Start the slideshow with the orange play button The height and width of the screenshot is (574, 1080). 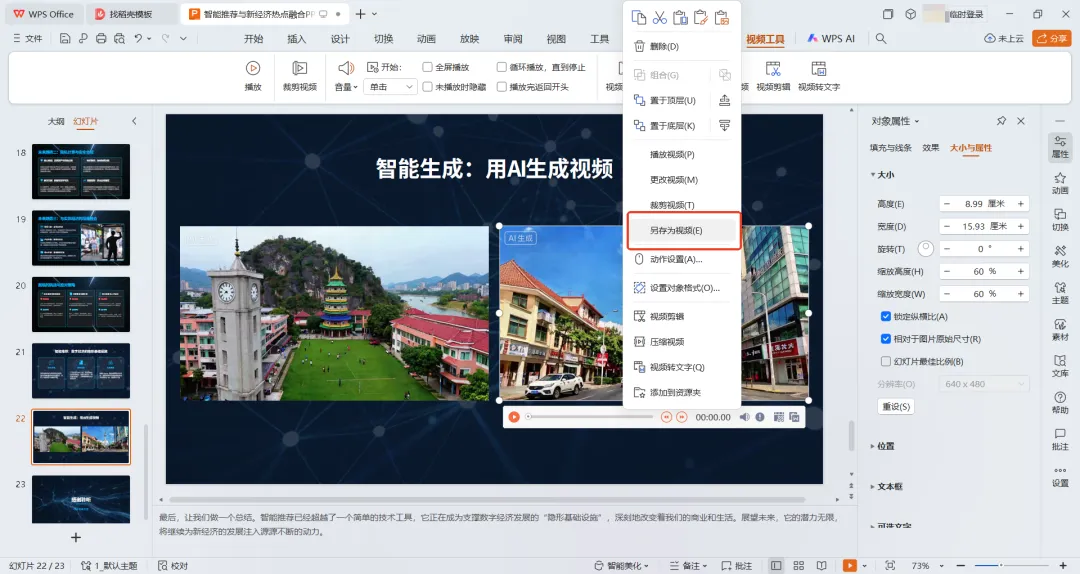pos(849,566)
